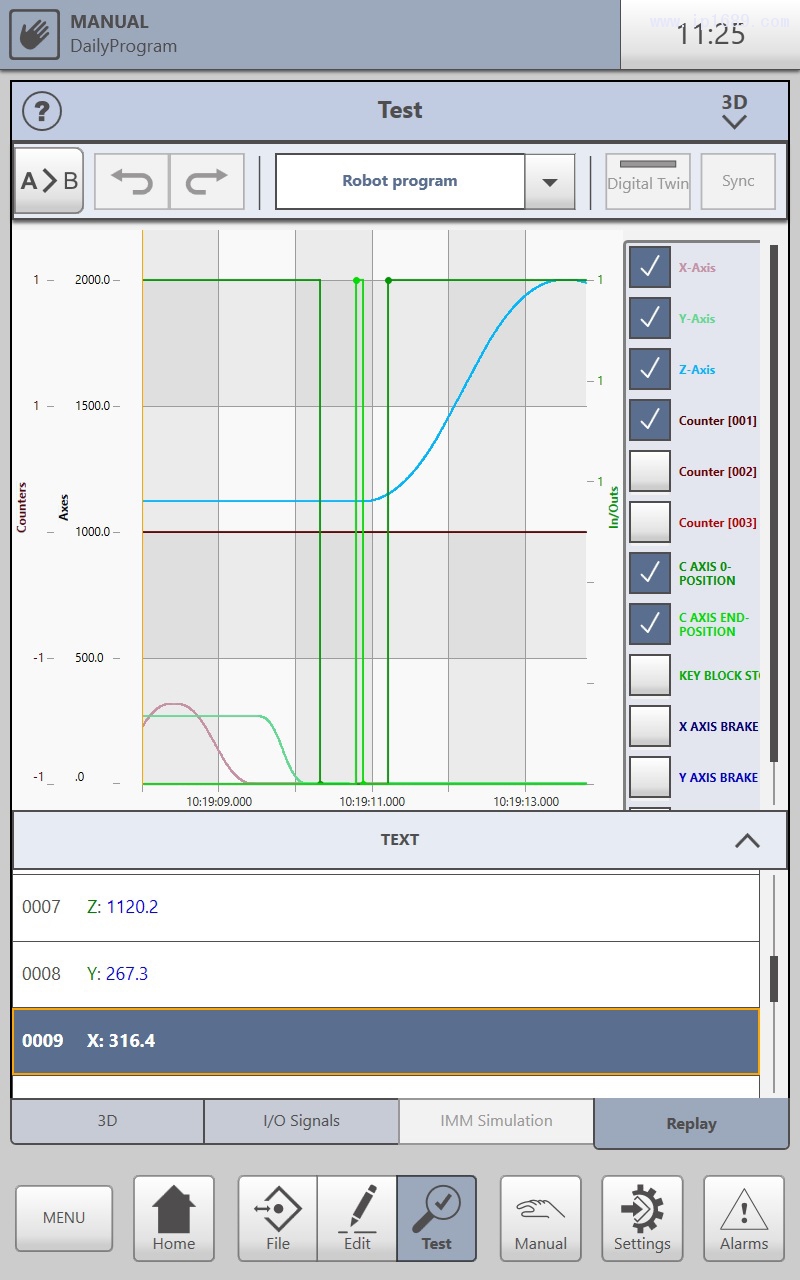Open the Settings gear icon
Viewport: 800px width, 1280px height.
coord(642,1217)
